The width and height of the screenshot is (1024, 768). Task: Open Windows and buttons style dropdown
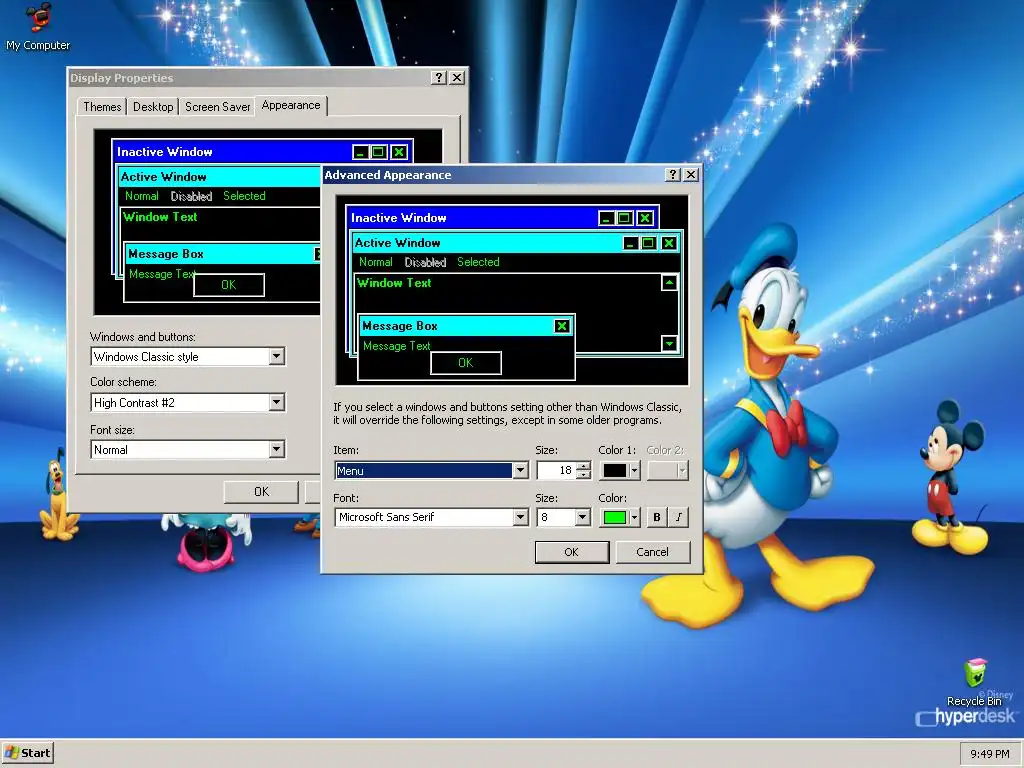pos(277,356)
